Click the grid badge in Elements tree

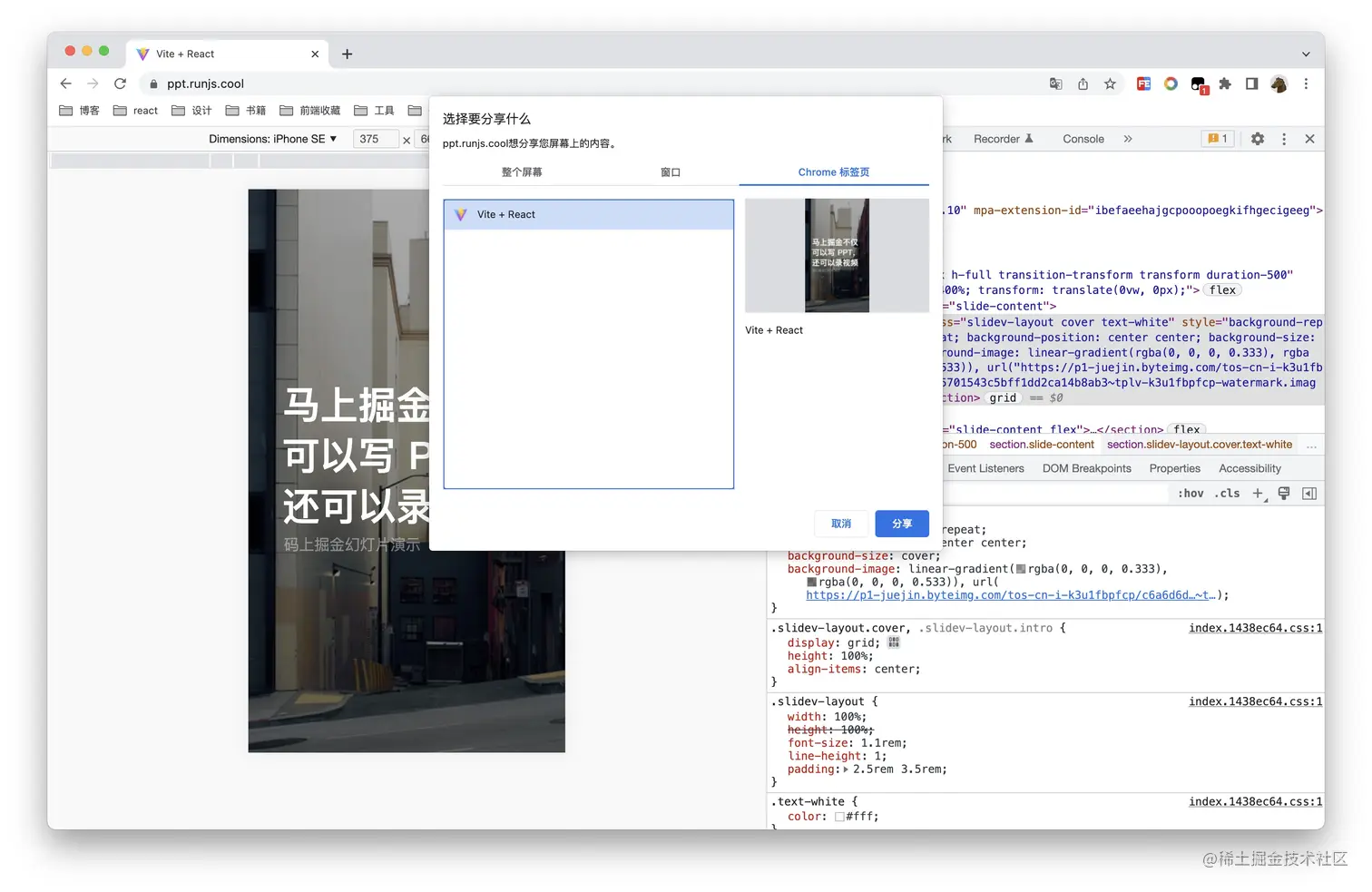[1003, 397]
